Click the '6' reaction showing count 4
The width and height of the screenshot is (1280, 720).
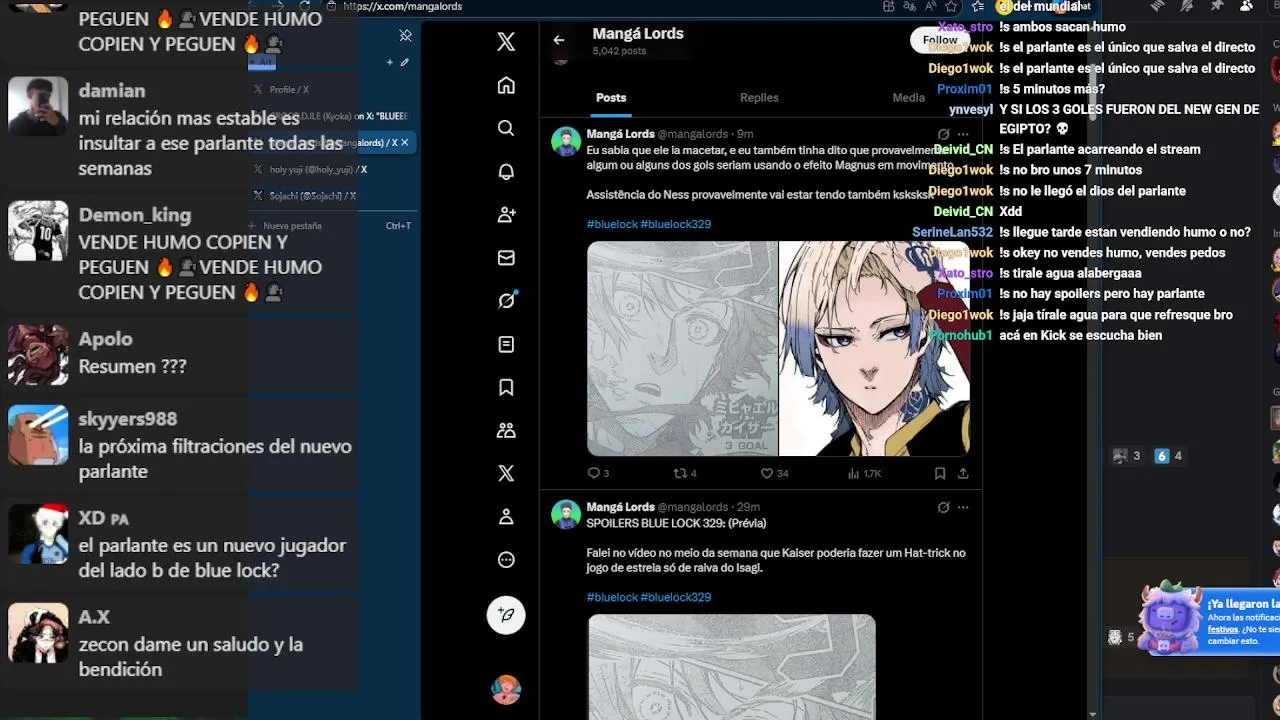tap(1169, 456)
